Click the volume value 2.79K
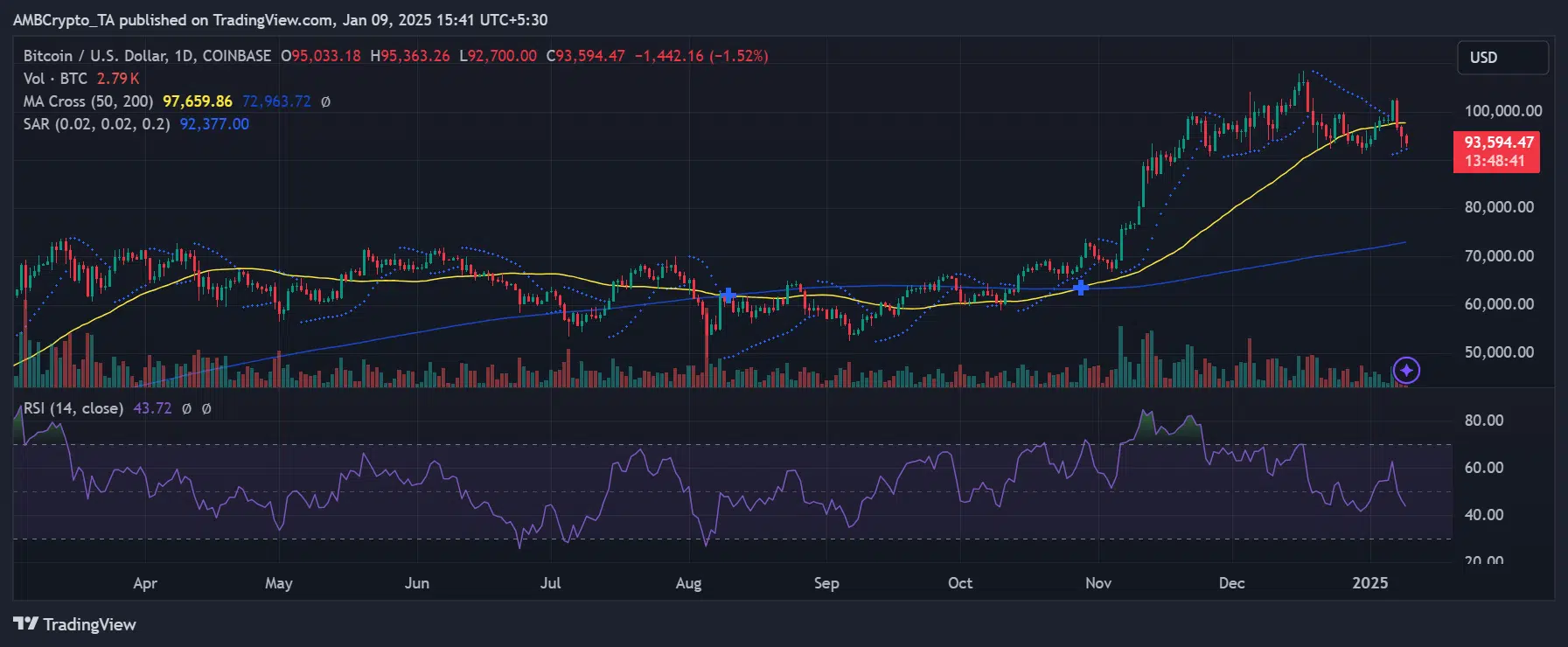Viewport: 1568px width, 647px height. (x=118, y=79)
